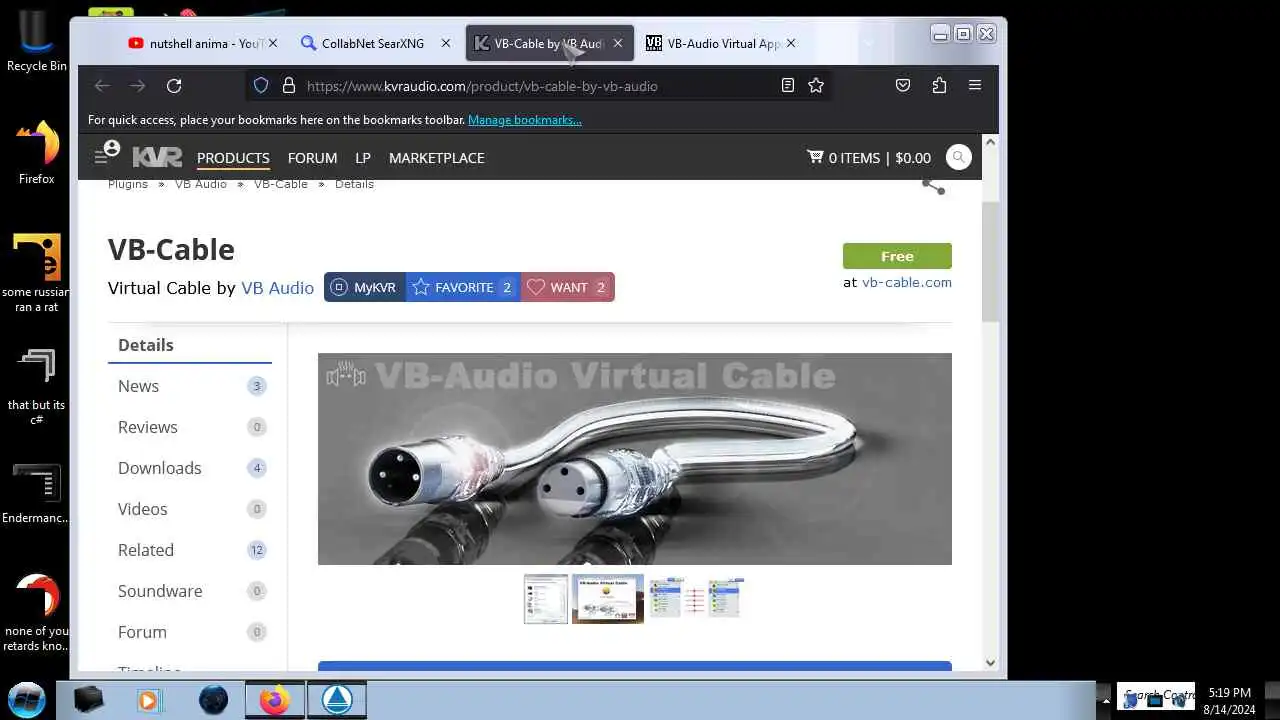This screenshot has width=1280, height=720.
Task: Click VB Audio developer link in subtitle
Action: coord(277,288)
